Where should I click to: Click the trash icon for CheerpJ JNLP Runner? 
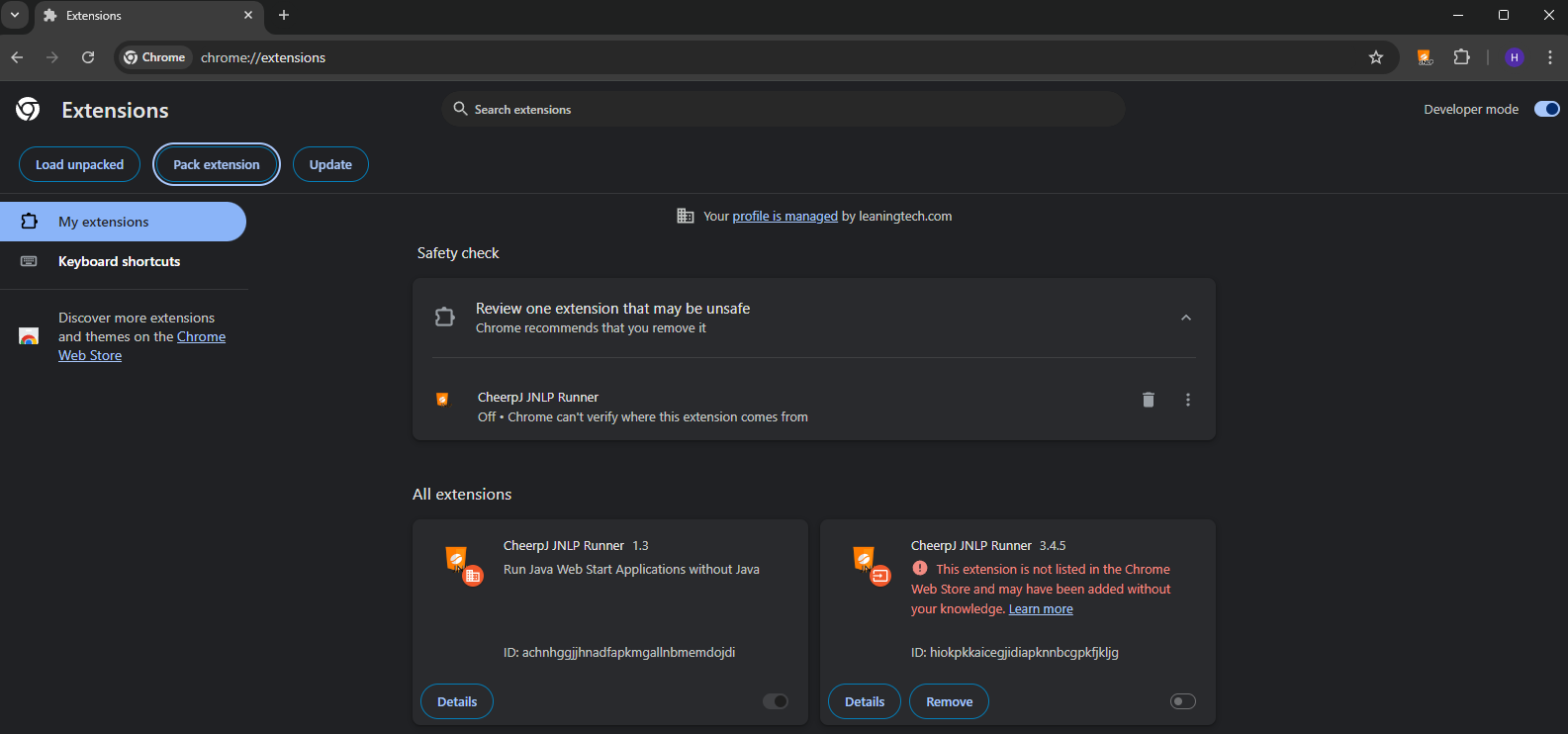(x=1148, y=400)
